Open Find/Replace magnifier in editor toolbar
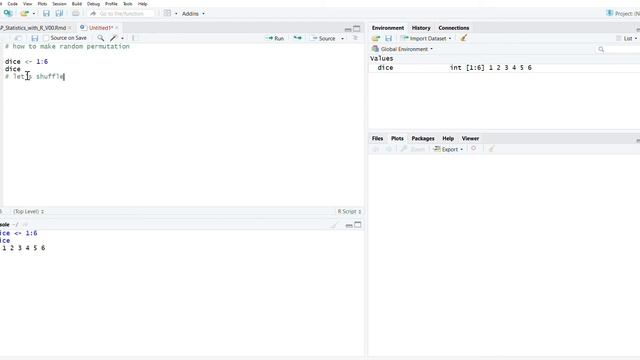 click(x=100, y=38)
